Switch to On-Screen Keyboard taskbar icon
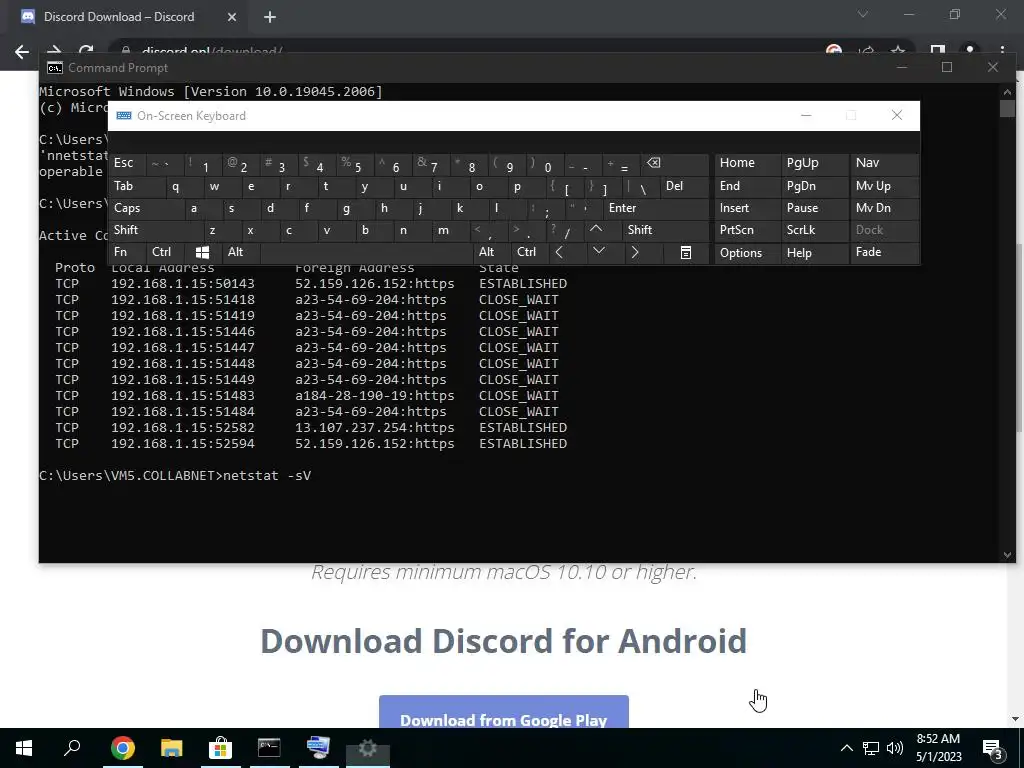This screenshot has height=768, width=1024. click(x=318, y=748)
